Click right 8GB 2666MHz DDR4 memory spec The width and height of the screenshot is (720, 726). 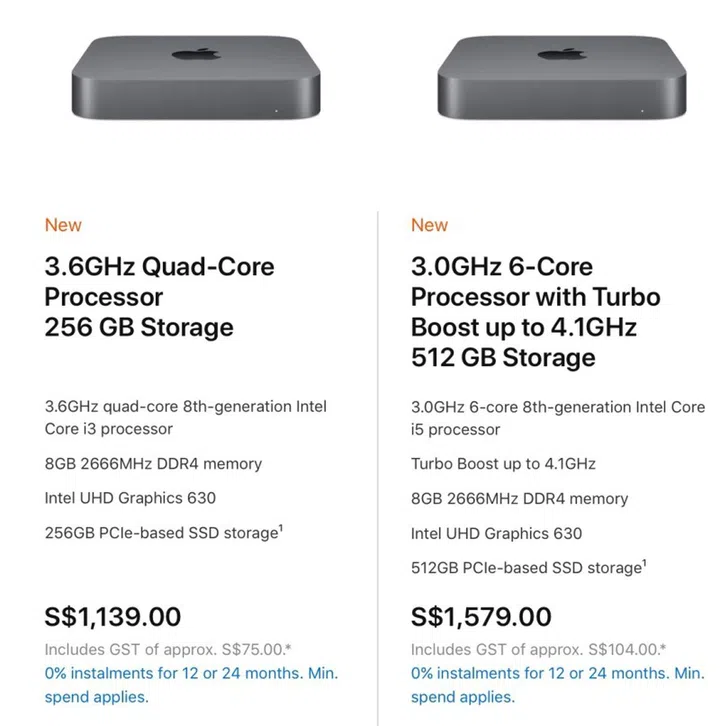[519, 499]
